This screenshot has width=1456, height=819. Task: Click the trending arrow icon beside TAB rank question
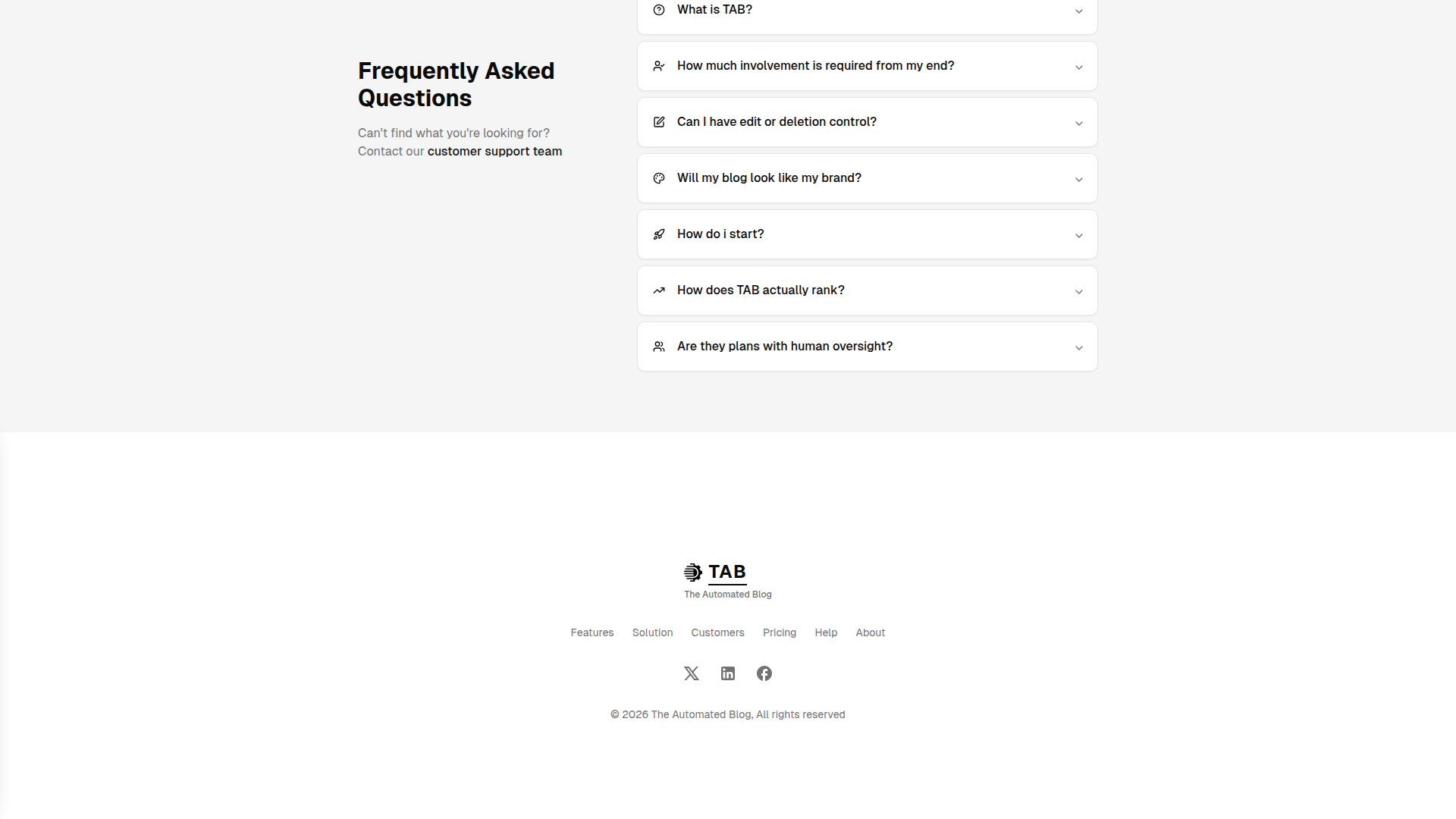(x=659, y=290)
